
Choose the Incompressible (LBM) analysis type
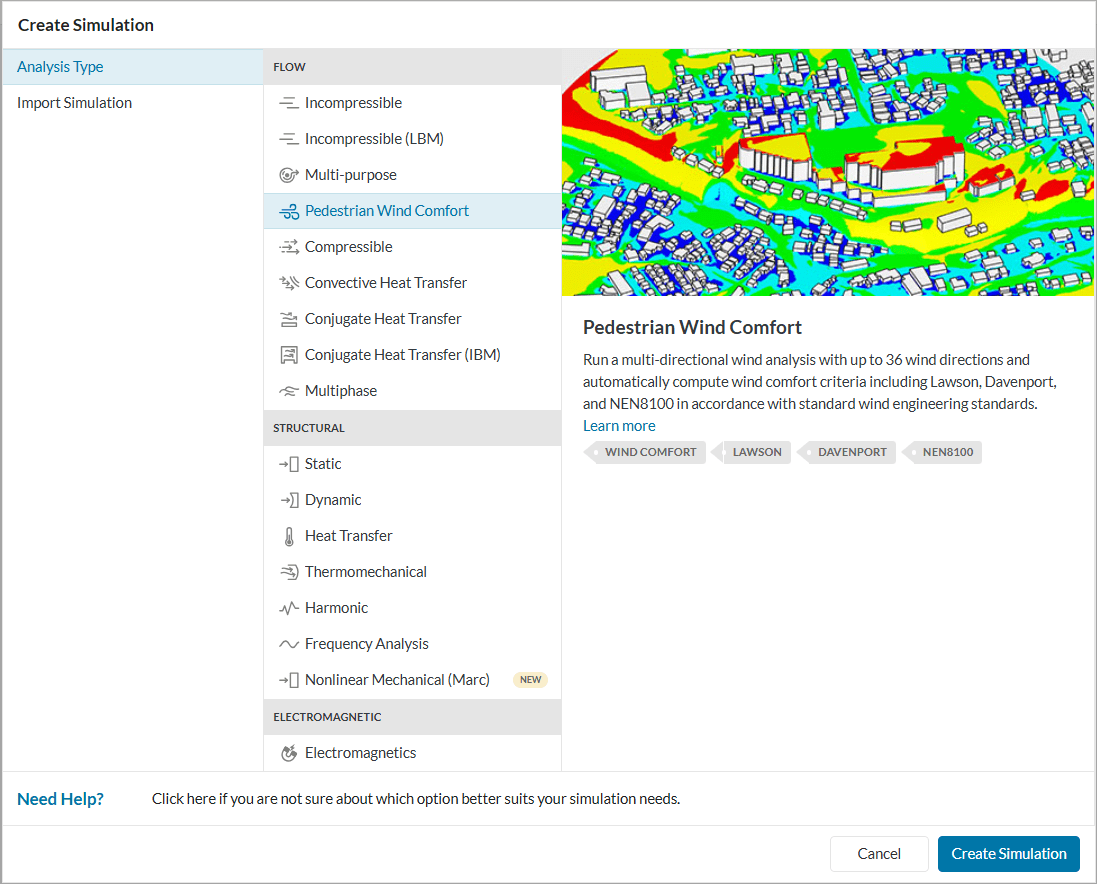coord(288,138)
